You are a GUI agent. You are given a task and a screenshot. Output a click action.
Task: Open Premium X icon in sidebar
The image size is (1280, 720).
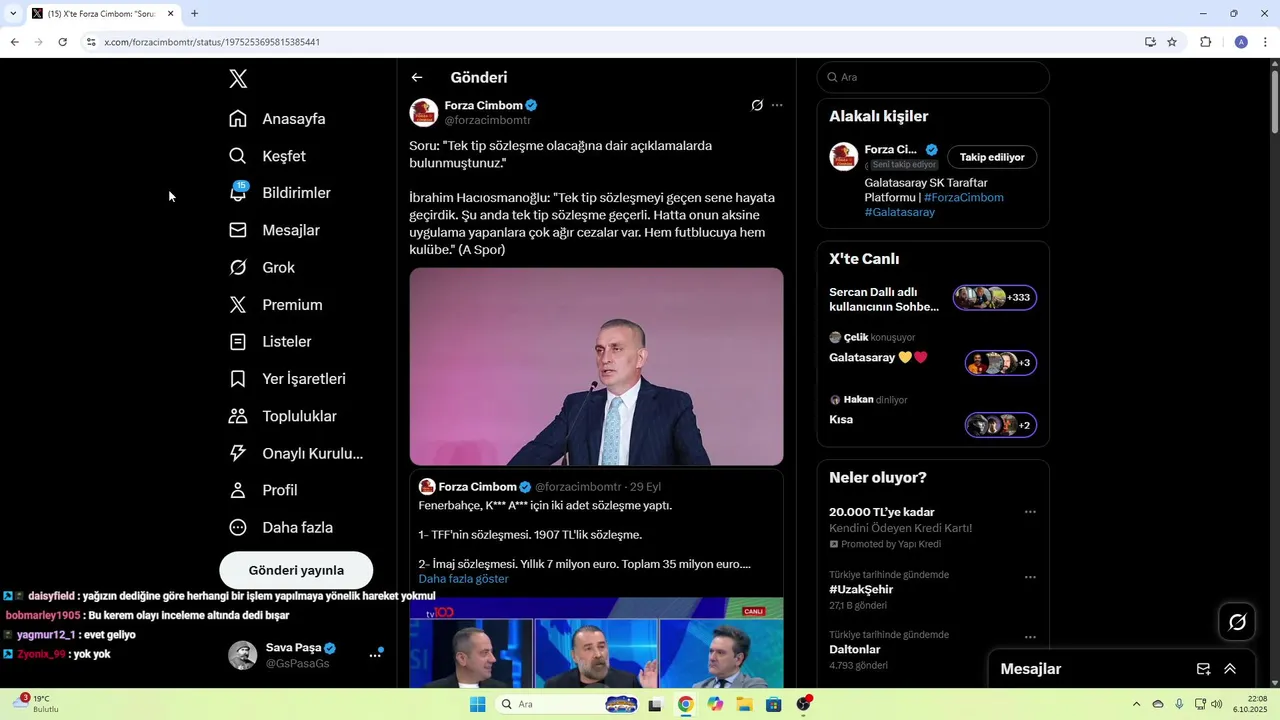(238, 305)
